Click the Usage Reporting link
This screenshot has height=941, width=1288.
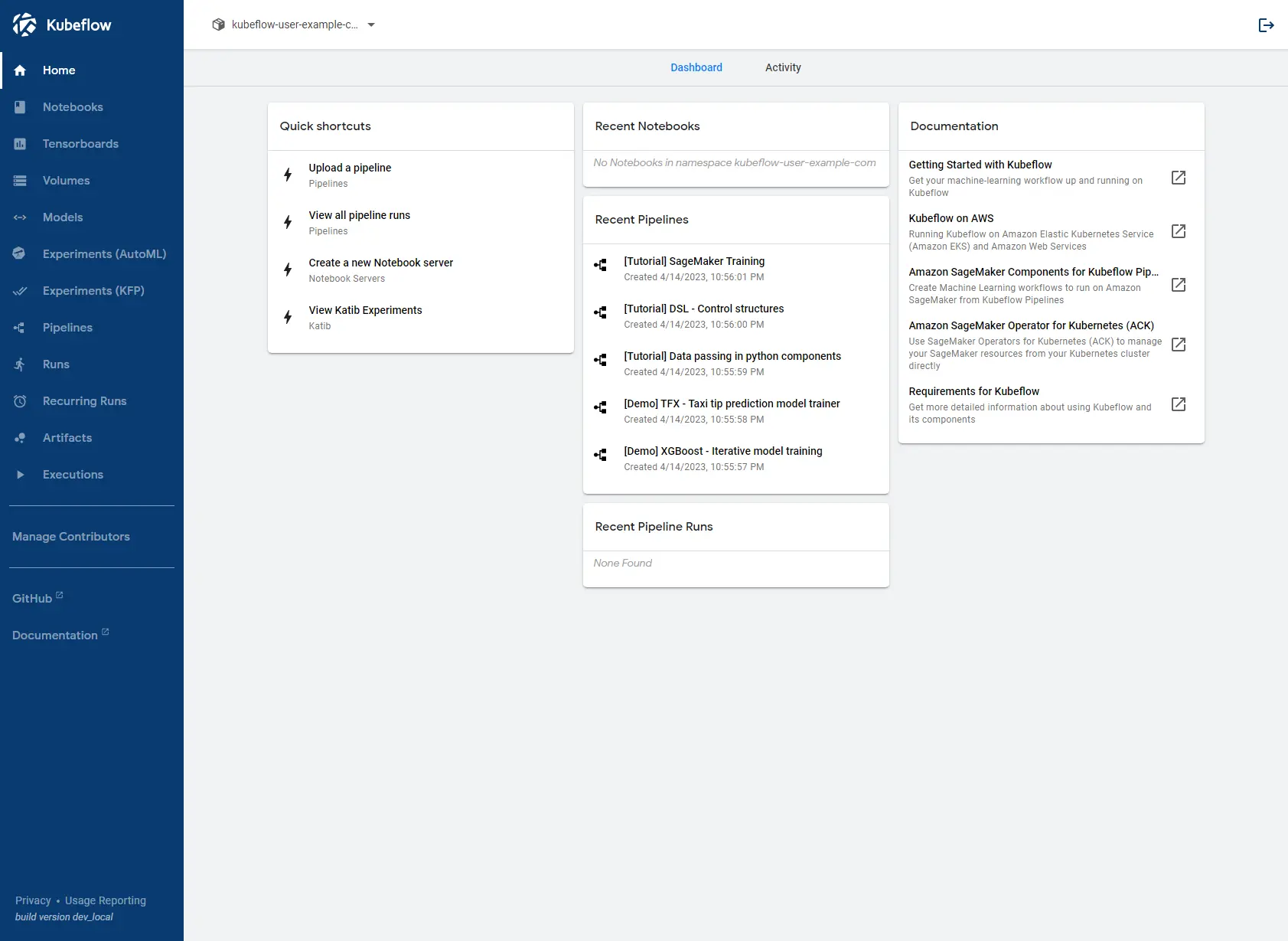106,900
